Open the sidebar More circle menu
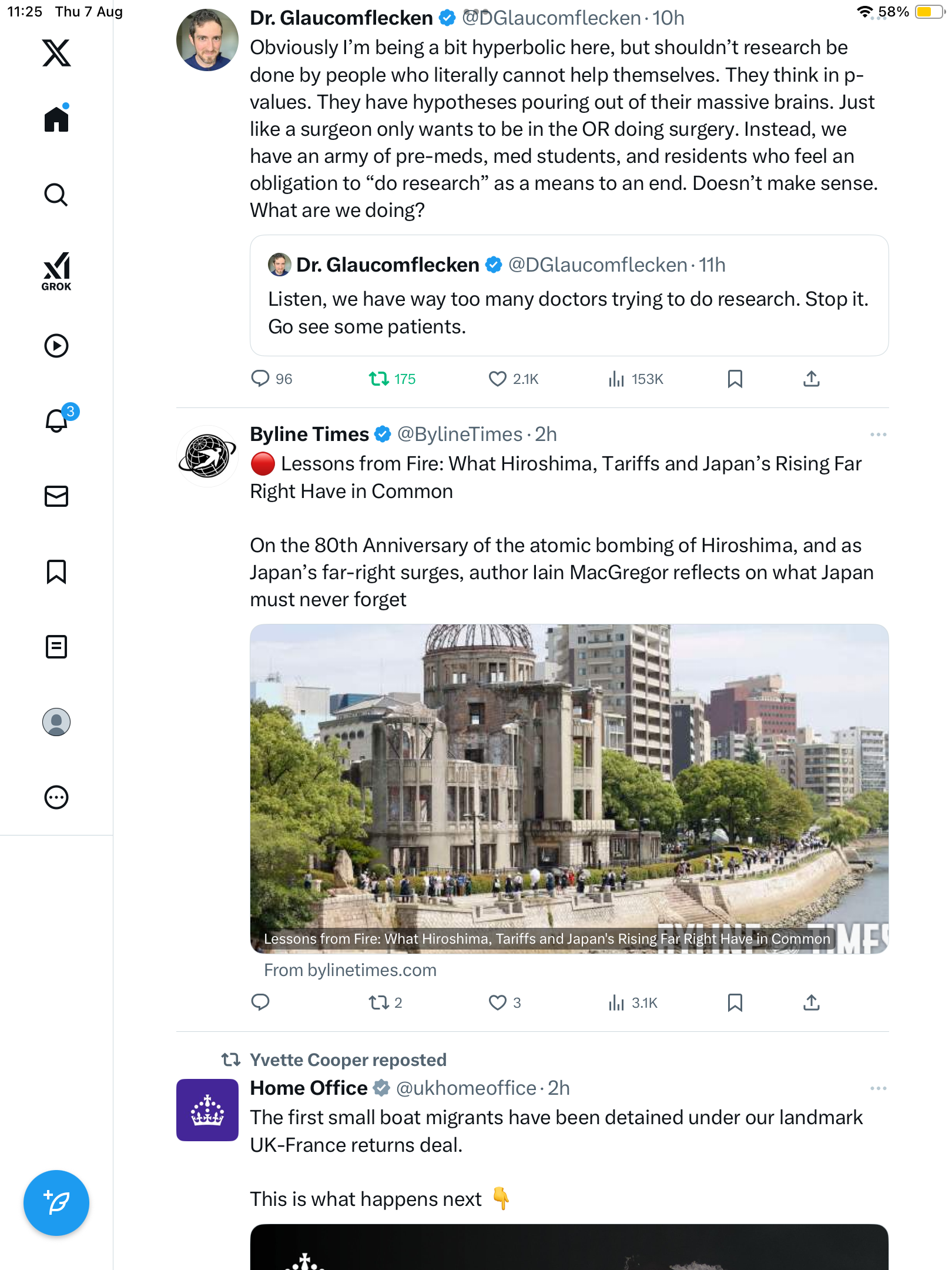This screenshot has height=1270, width=952. click(56, 797)
